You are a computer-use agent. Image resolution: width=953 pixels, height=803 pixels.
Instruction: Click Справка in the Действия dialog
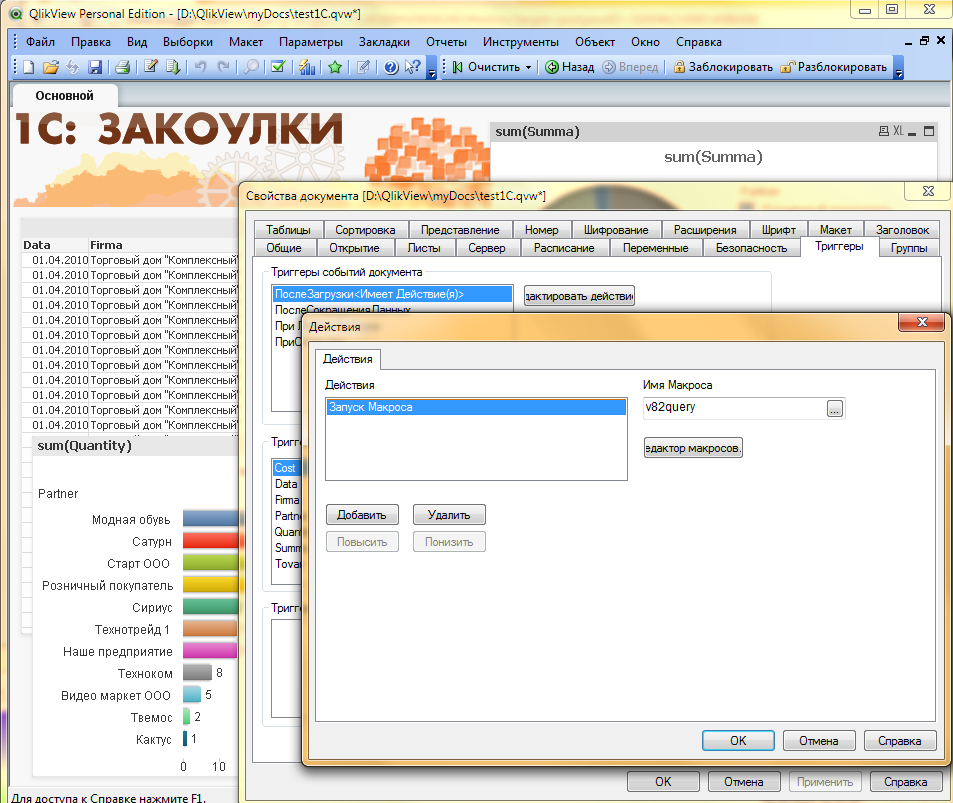[x=900, y=740]
